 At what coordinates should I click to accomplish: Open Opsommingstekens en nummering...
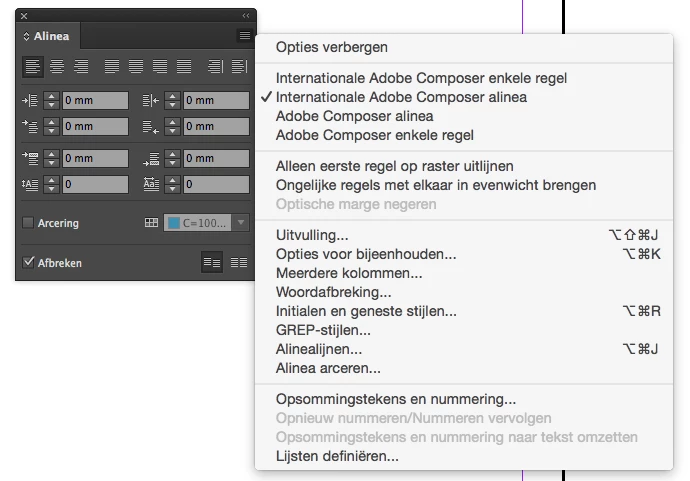pyautogui.click(x=464, y=399)
